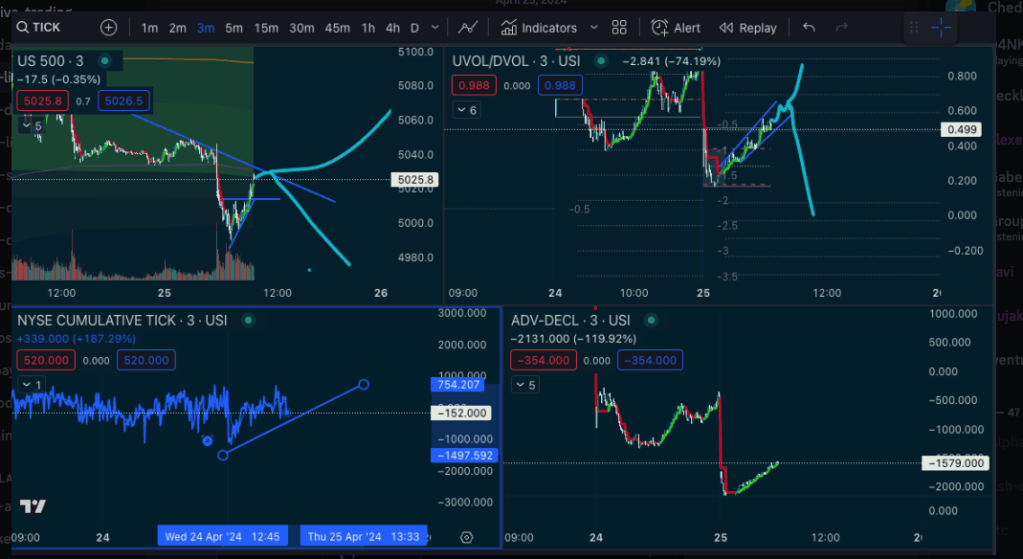Click the add symbol plus icon
This screenshot has width=1023, height=559.
coord(109,28)
